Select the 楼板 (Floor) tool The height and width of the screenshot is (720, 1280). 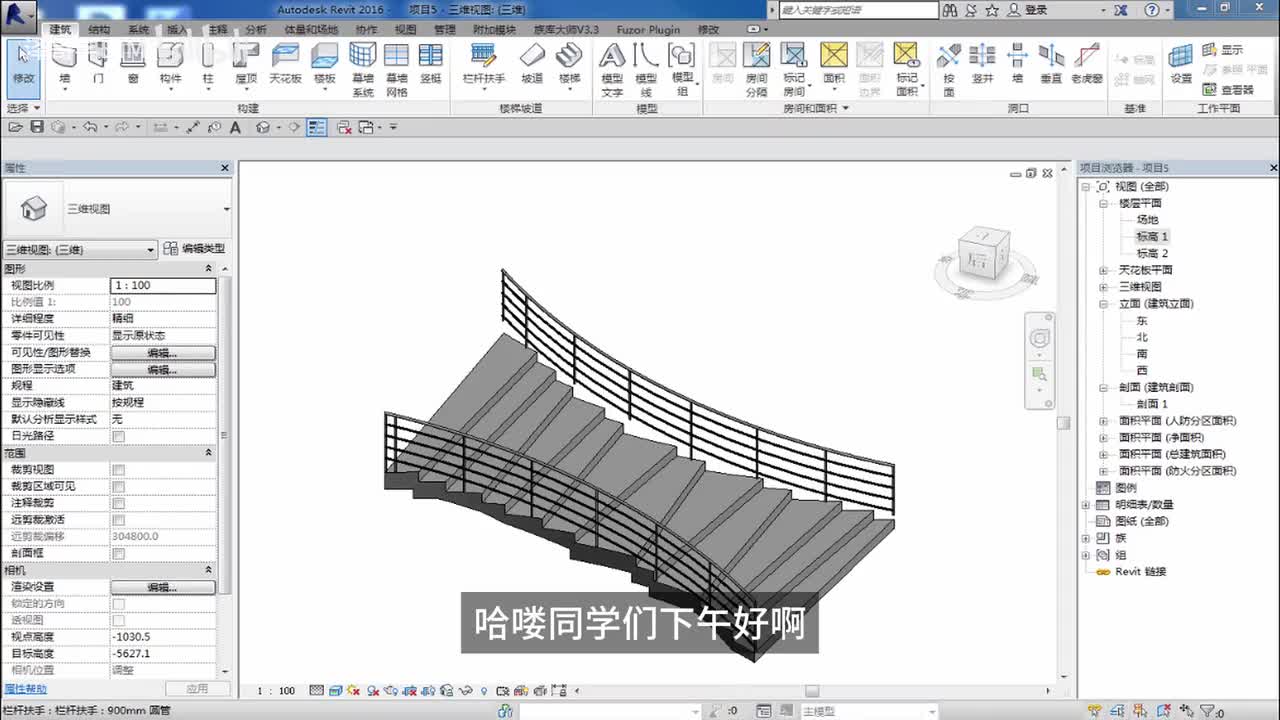tap(324, 64)
